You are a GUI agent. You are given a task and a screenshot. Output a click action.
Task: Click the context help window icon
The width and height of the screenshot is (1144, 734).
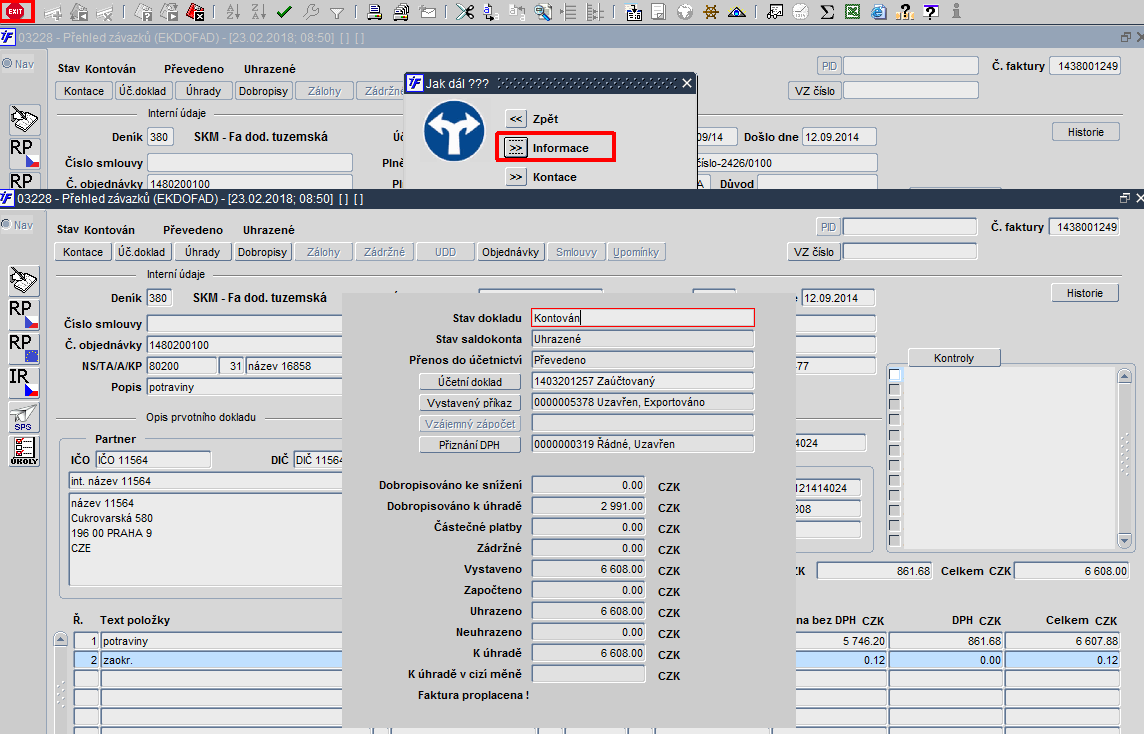coord(931,11)
